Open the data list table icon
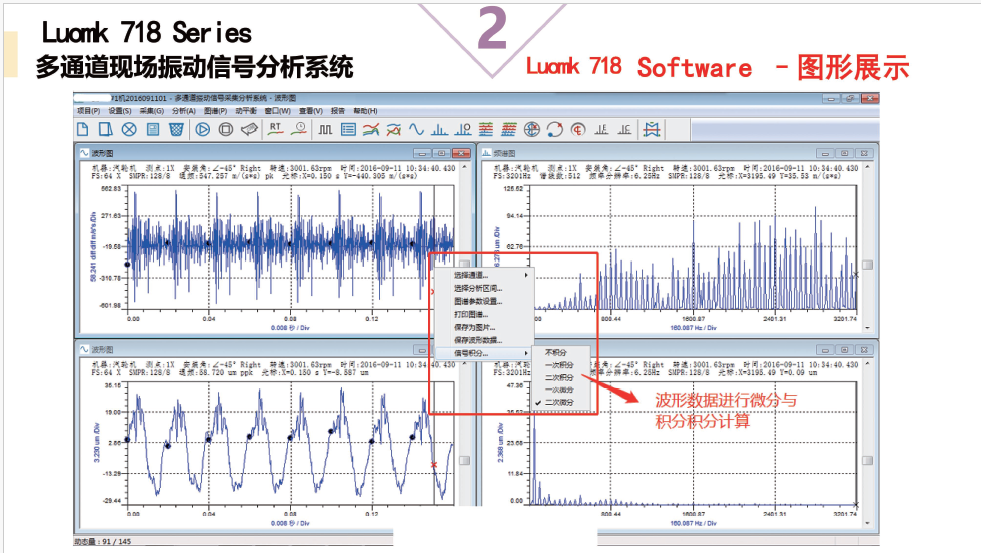Screen dimensions: 981x553 348,129
